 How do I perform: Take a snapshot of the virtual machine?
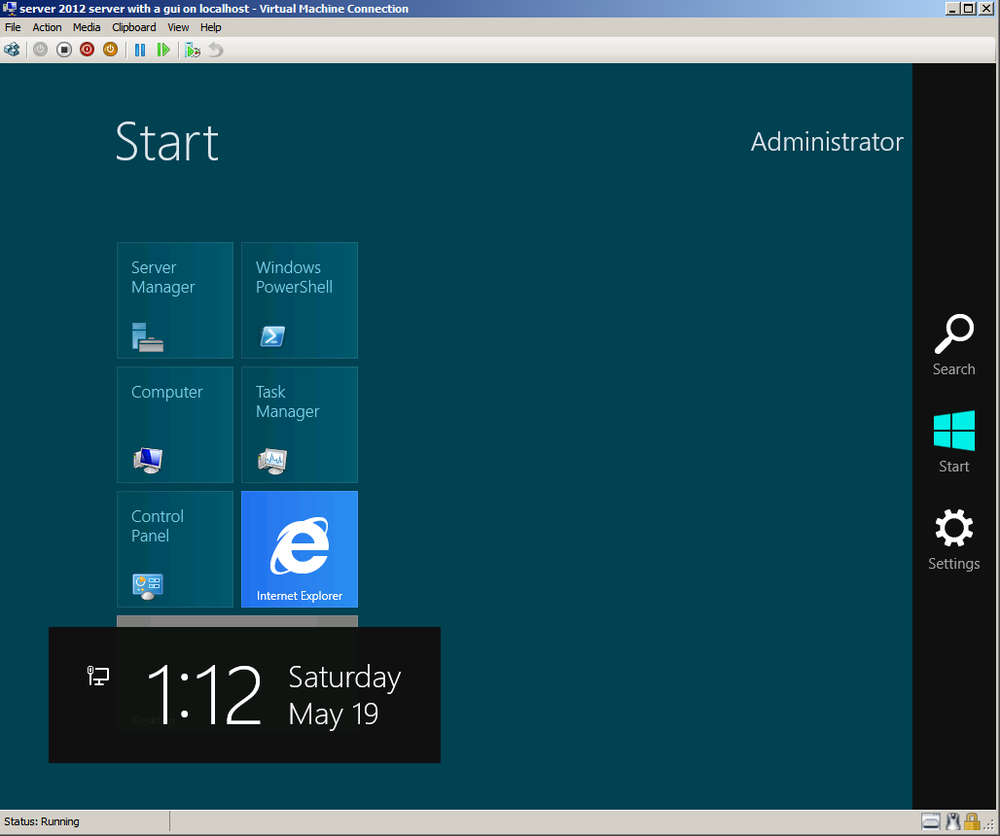192,50
